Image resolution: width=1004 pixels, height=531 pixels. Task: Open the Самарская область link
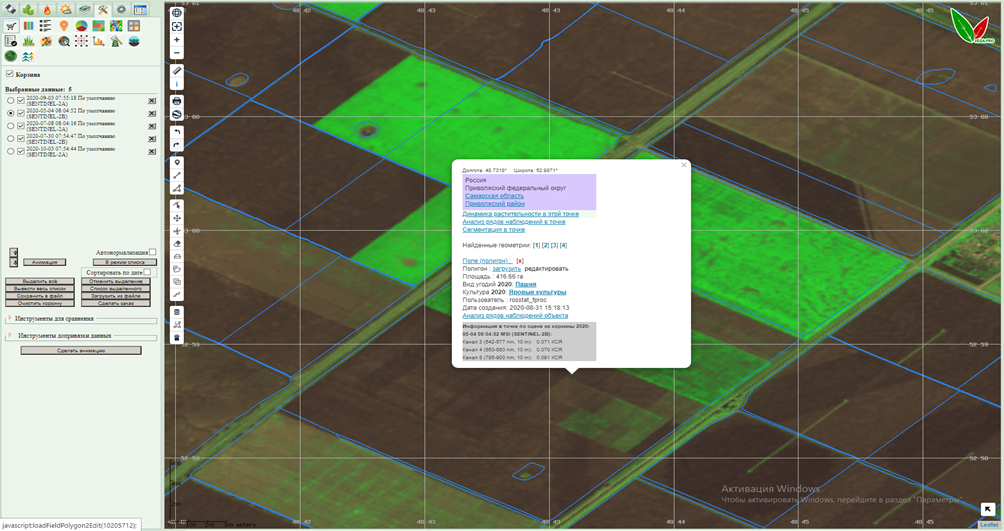coord(494,196)
